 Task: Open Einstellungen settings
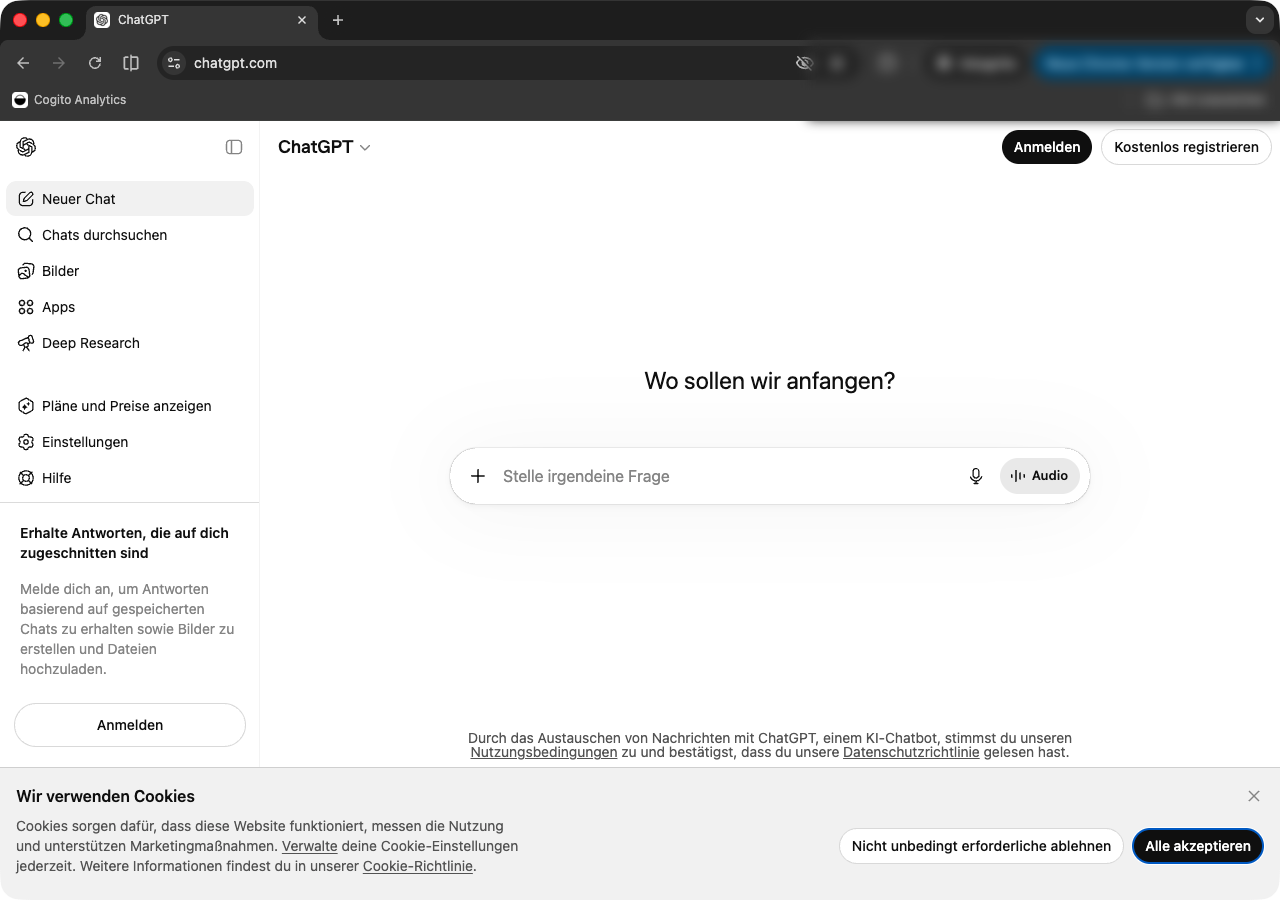point(130,442)
